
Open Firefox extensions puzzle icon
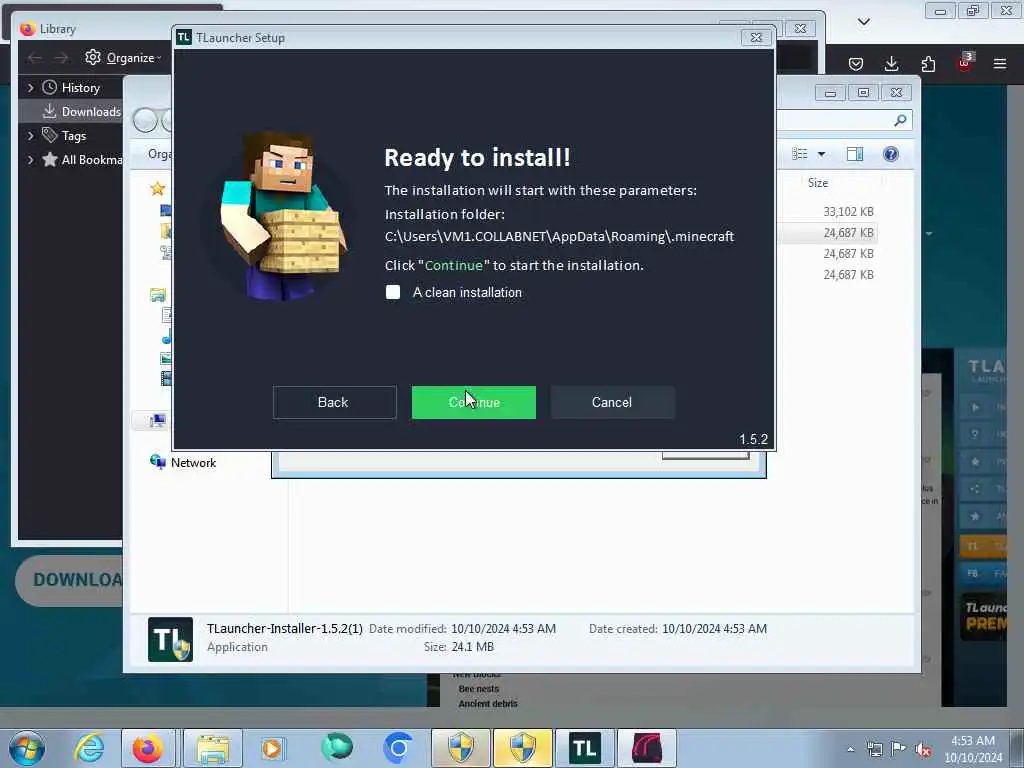[x=928, y=63]
